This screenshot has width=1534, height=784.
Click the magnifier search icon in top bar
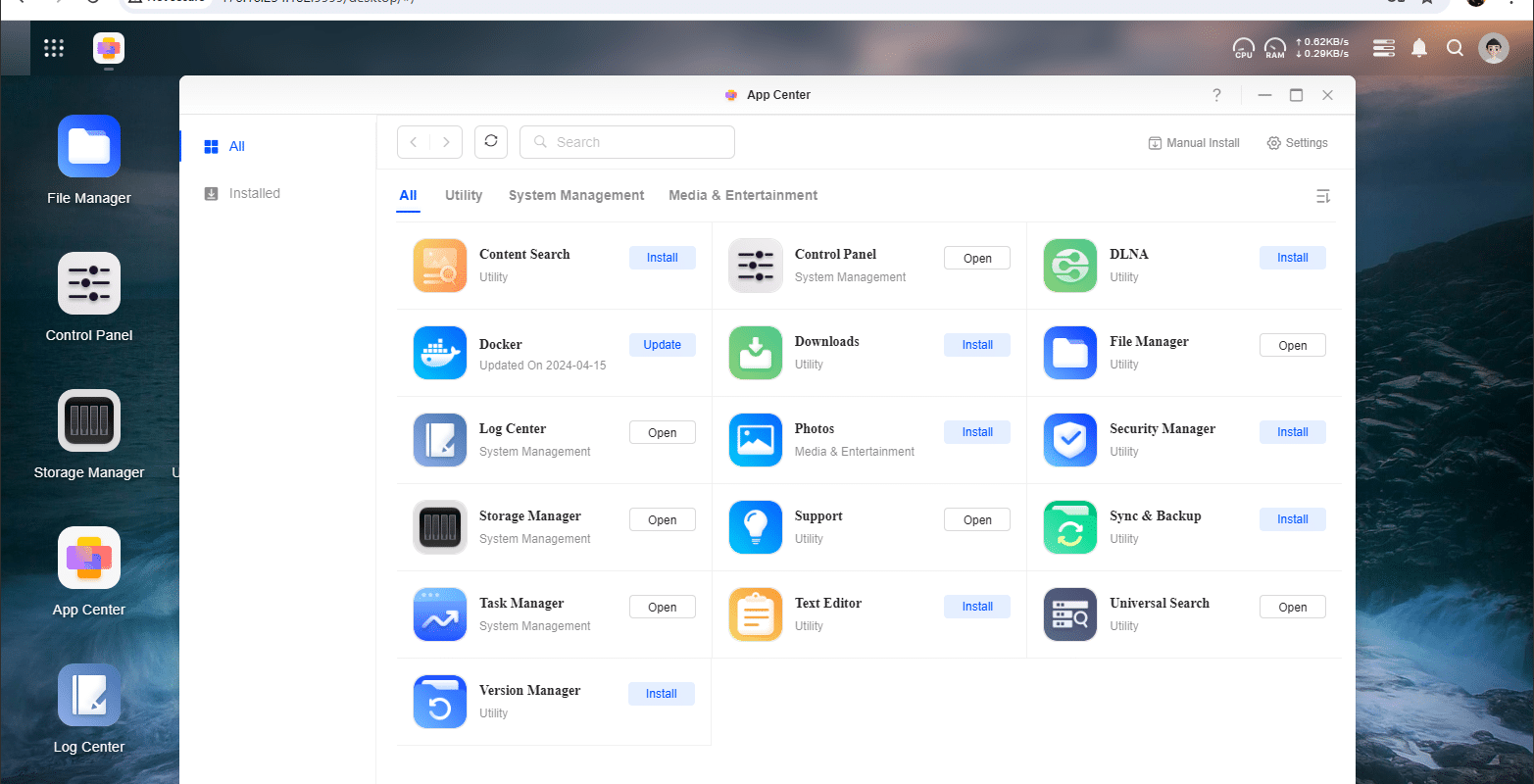pos(1456,48)
